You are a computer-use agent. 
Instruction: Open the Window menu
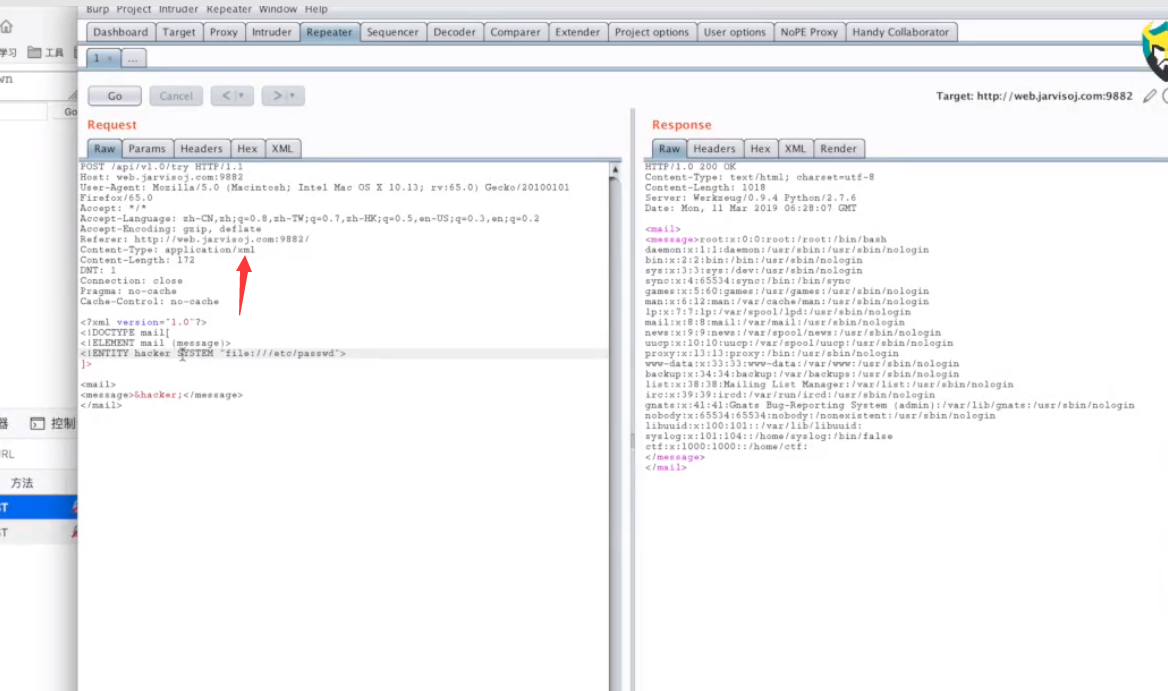tap(278, 9)
